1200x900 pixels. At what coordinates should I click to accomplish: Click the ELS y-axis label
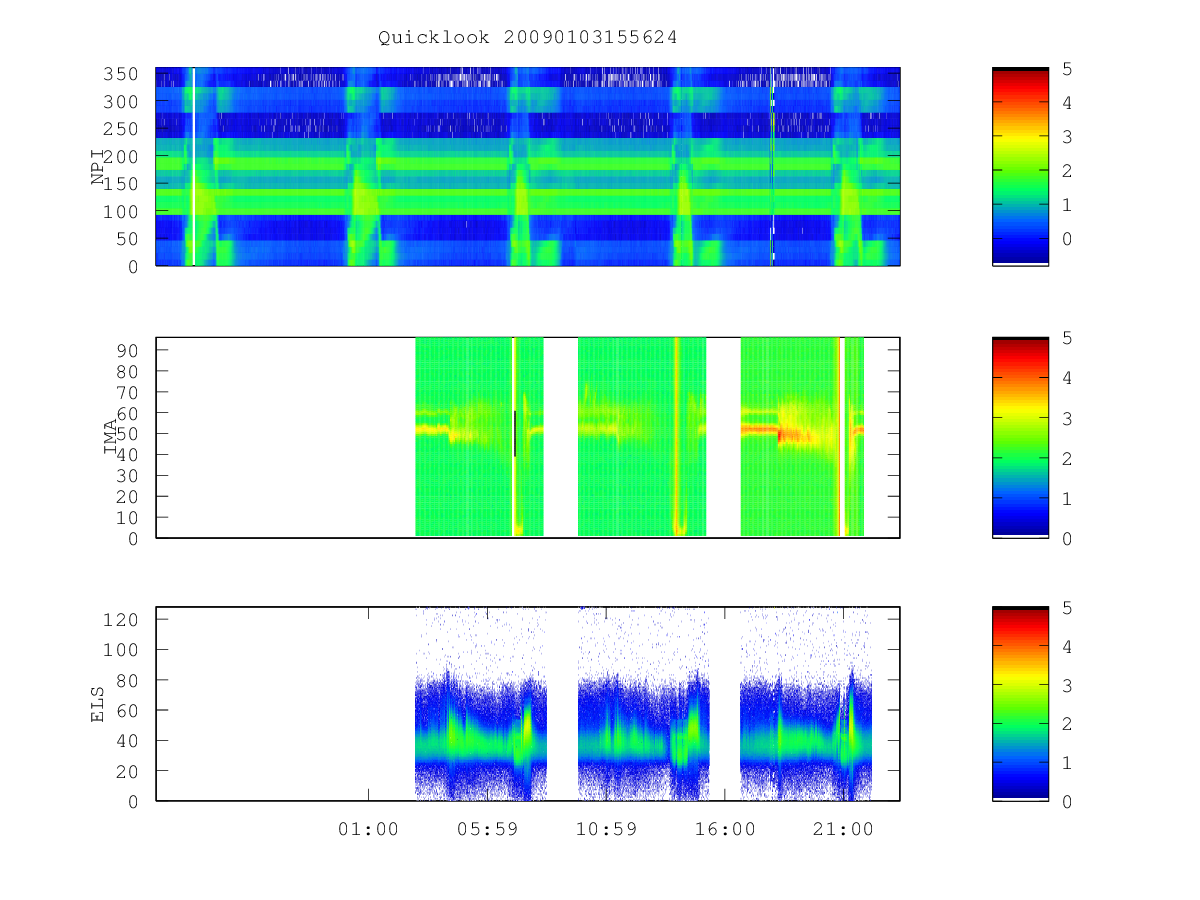tap(98, 704)
